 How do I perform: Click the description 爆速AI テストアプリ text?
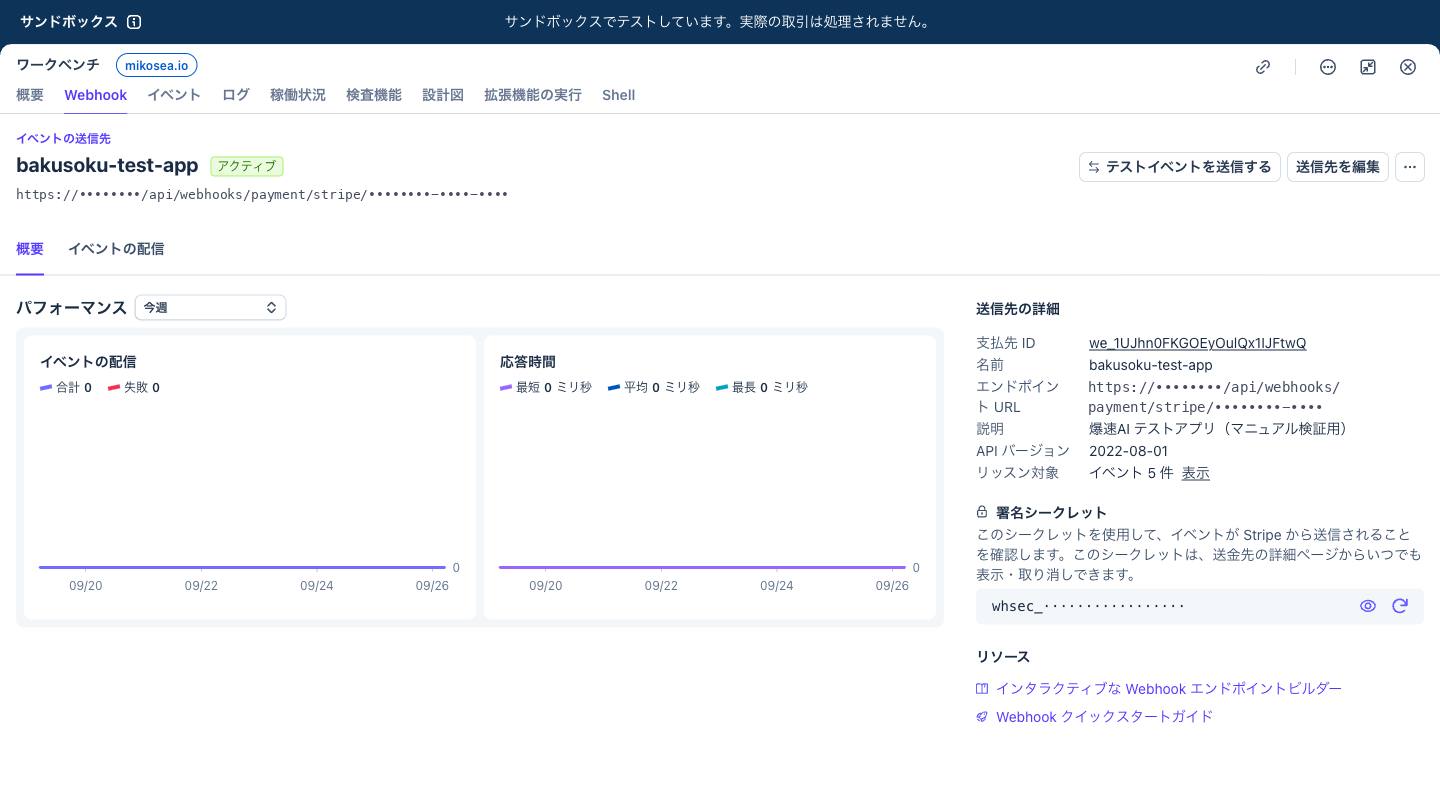click(x=1218, y=429)
